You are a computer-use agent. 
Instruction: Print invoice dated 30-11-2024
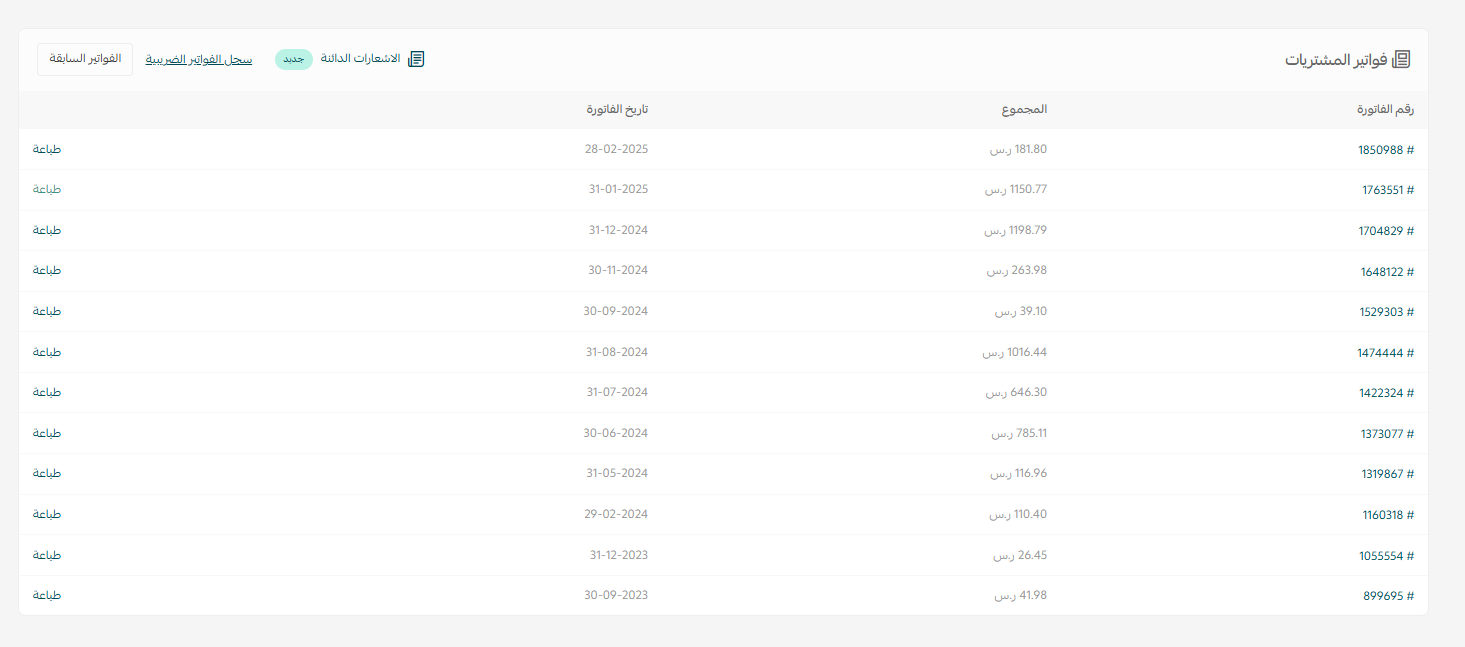pos(47,270)
